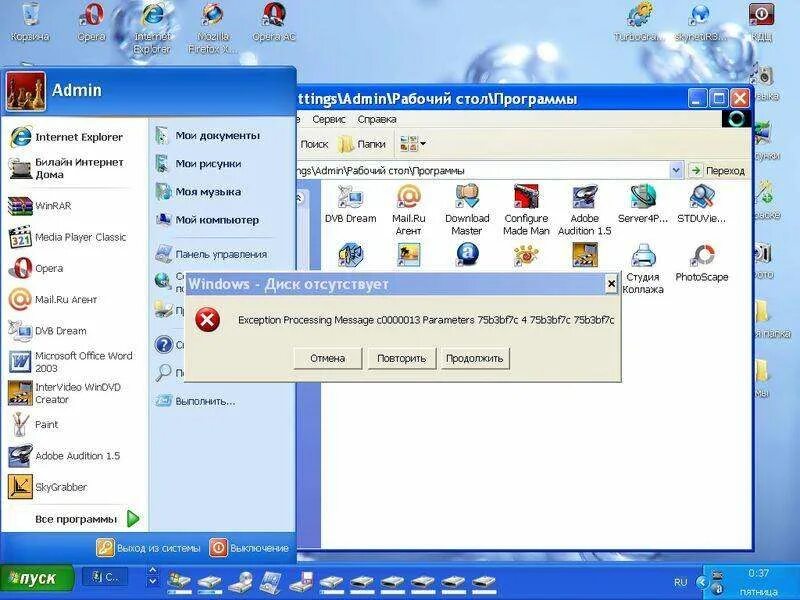Click the taskbar clock showing 0:37
Image resolution: width=800 pixels, height=600 pixels.
coord(758,573)
